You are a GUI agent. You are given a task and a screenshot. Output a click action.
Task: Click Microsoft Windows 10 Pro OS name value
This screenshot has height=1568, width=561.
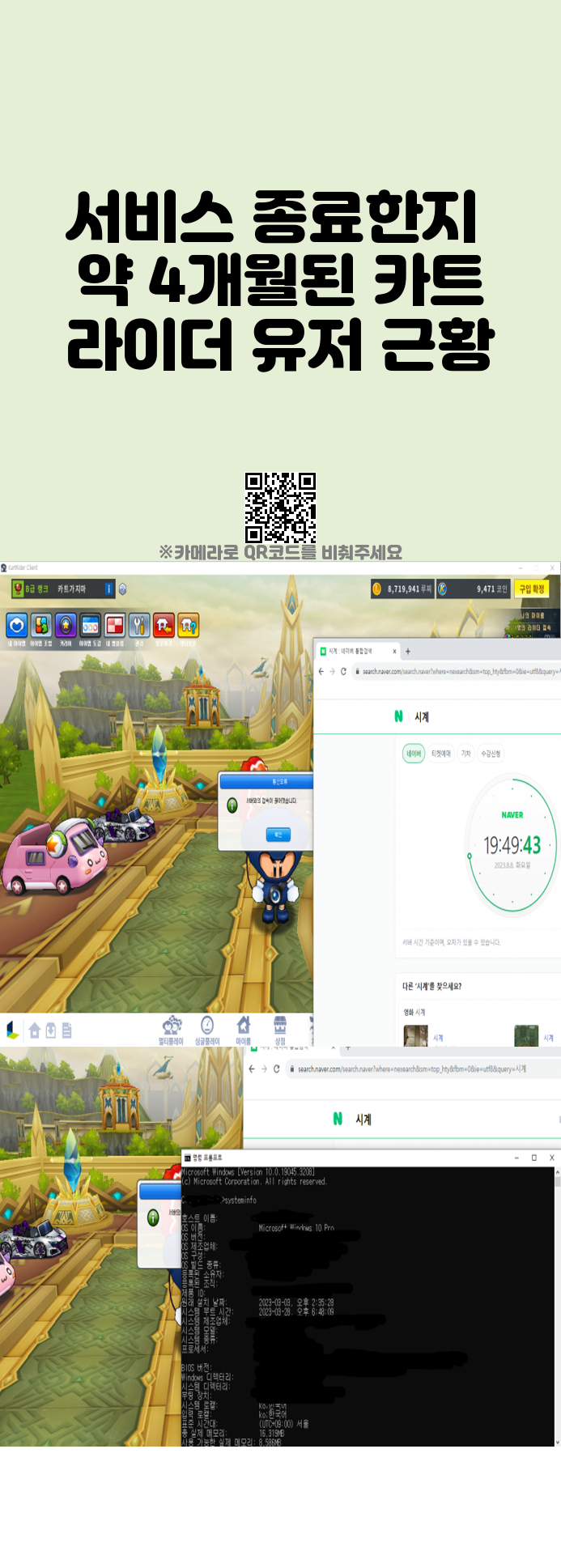[x=296, y=1228]
